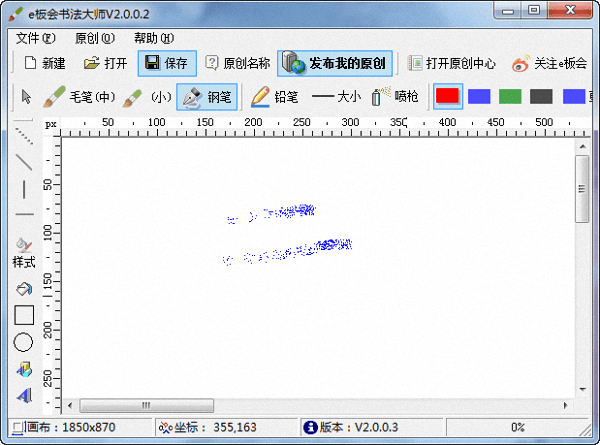Click the vertical scrollbar thumb
The image size is (600, 445).
click(x=582, y=189)
